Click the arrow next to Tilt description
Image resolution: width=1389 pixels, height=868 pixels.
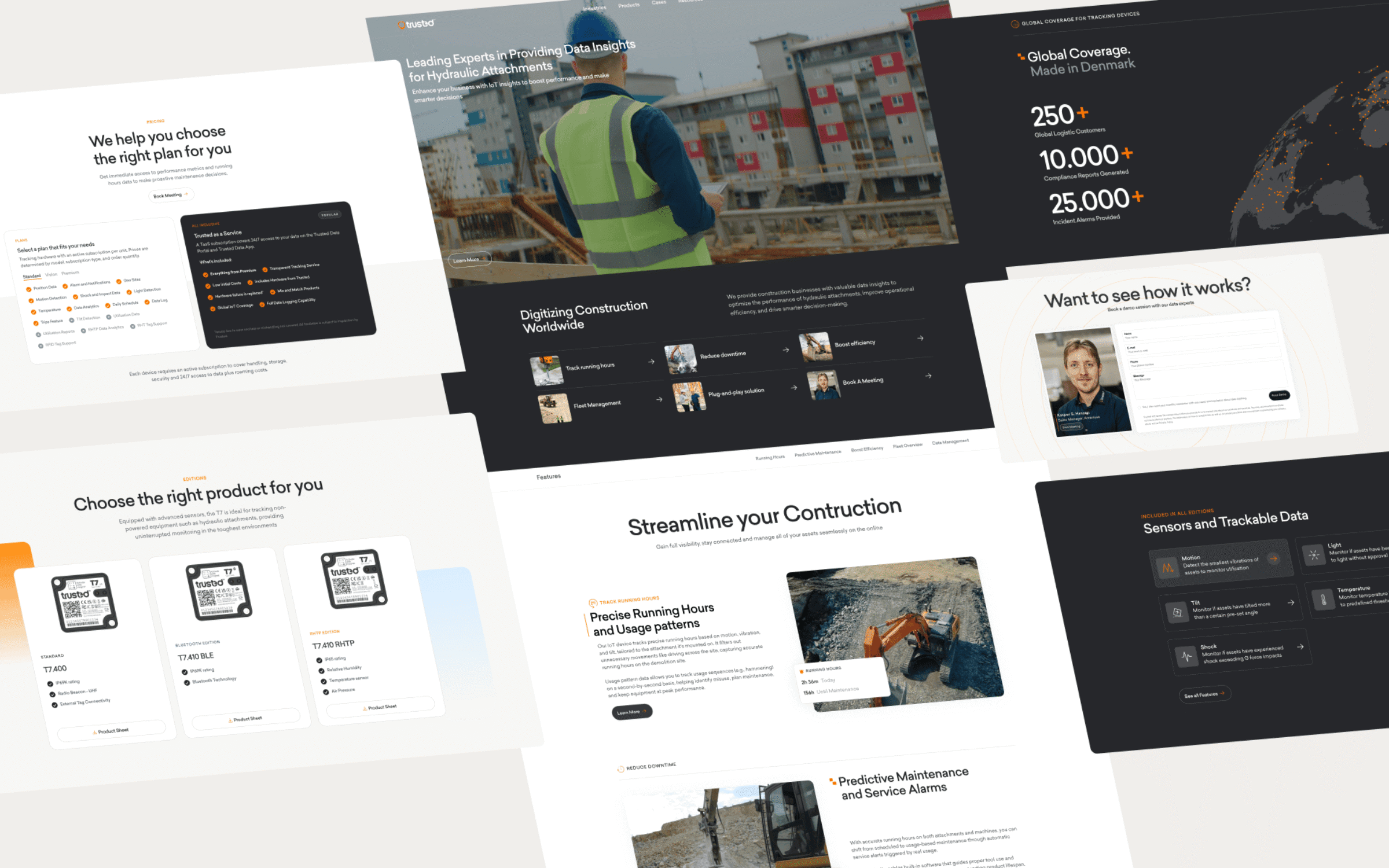coord(1291,602)
